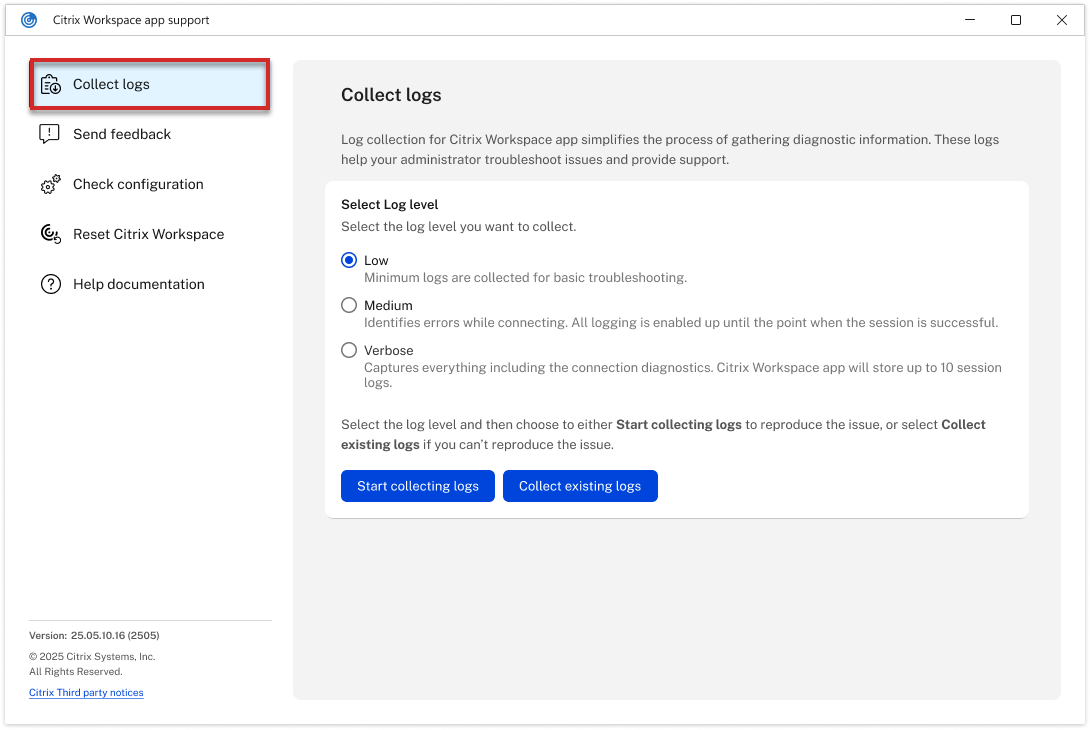Image resolution: width=1090 pixels, height=730 pixels.
Task: Click the Check configuration gears icon
Action: point(50,184)
